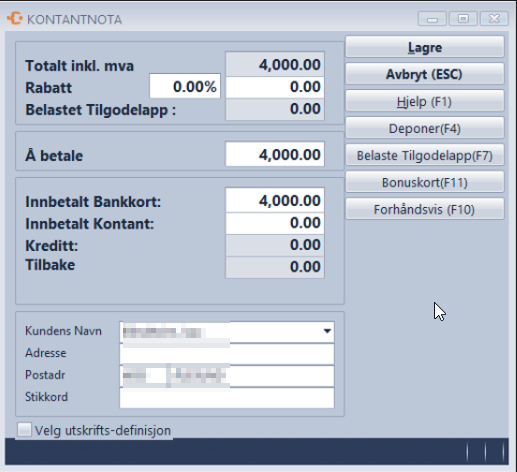Click the Rabatt amount field
The height and width of the screenshot is (472, 517).
275,87
